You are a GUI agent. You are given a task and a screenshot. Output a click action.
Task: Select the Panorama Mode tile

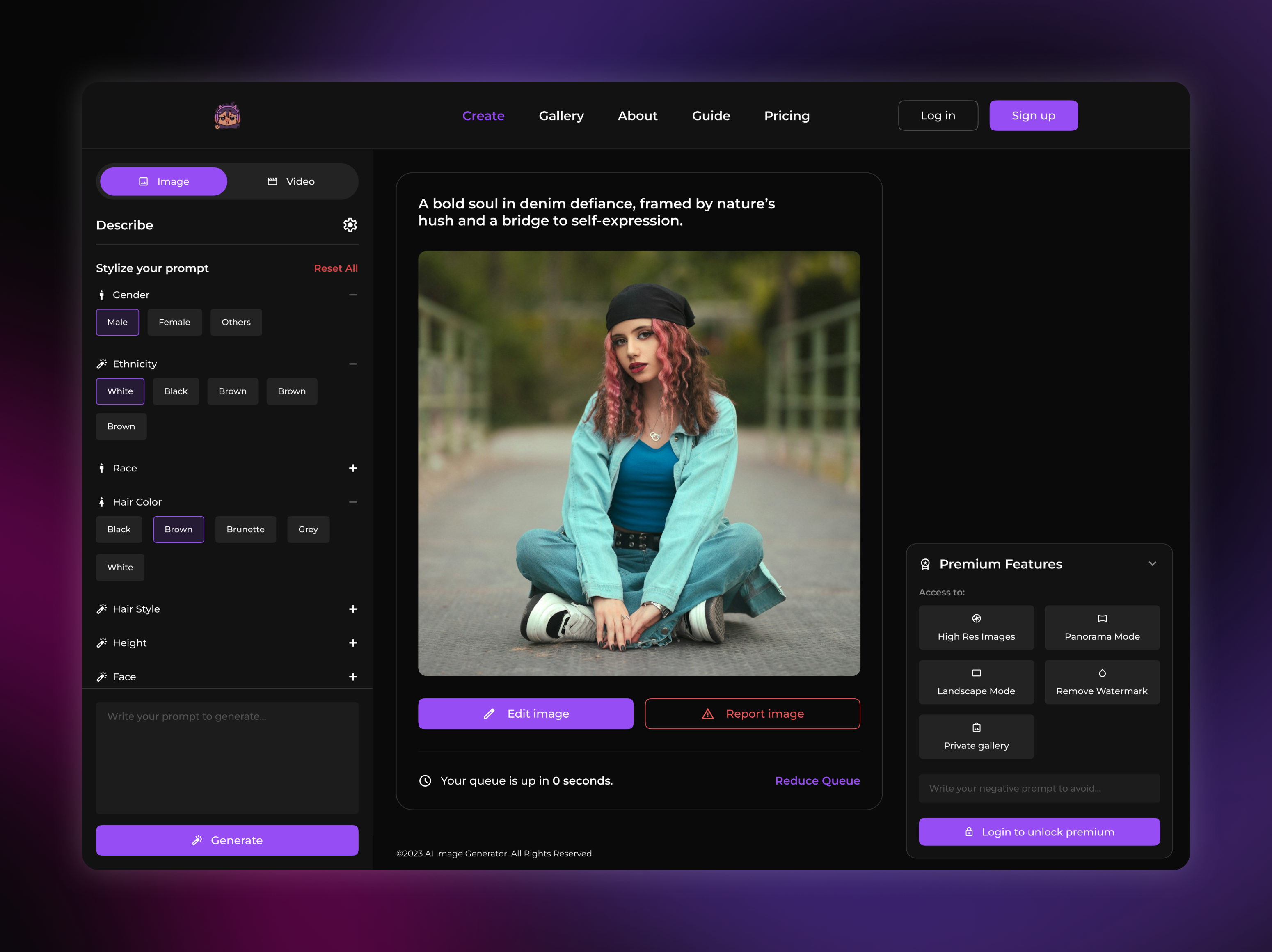coord(1101,627)
